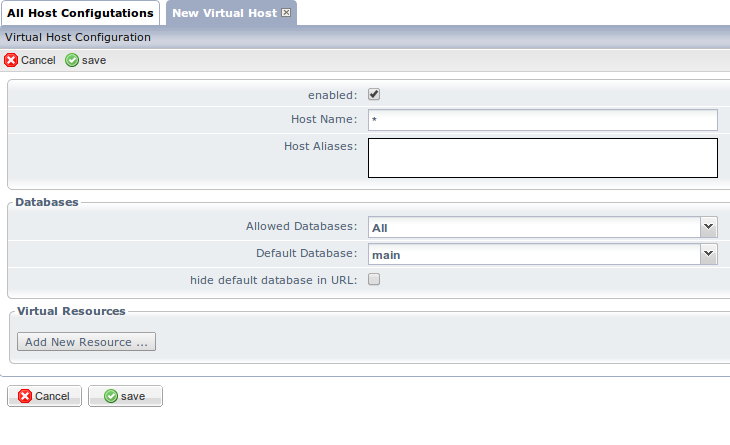Switch to All Host Configurations tab
This screenshot has height=445, width=730.
[x=80, y=13]
